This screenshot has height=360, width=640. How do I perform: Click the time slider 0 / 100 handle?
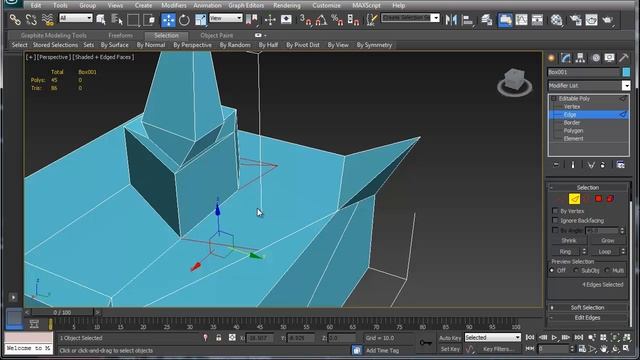point(62,312)
